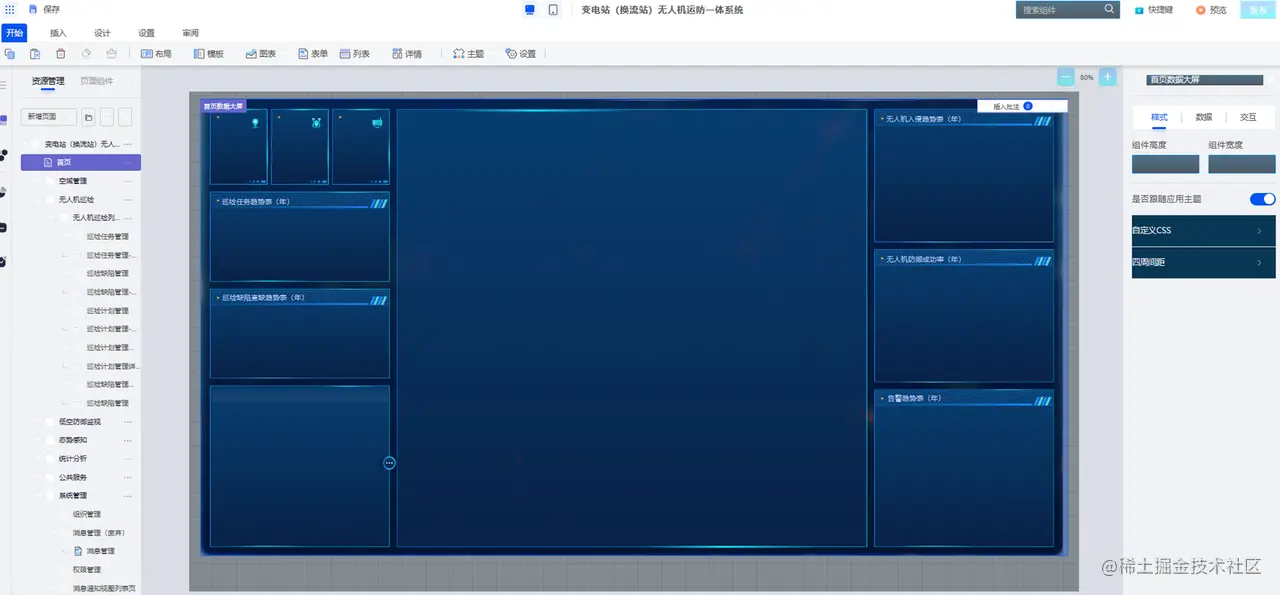1280x595 pixels.
Task: Expand the 四周间距 section
Action: [1203, 262]
